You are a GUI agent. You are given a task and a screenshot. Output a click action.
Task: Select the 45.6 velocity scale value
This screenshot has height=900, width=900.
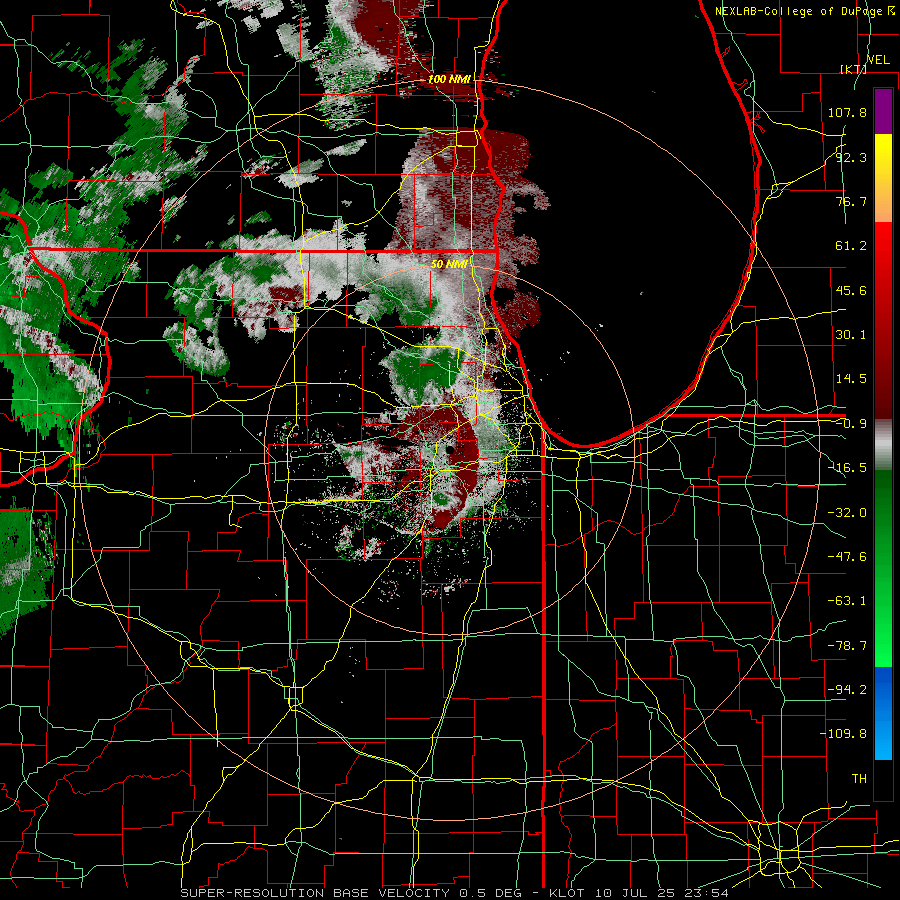tap(851, 290)
